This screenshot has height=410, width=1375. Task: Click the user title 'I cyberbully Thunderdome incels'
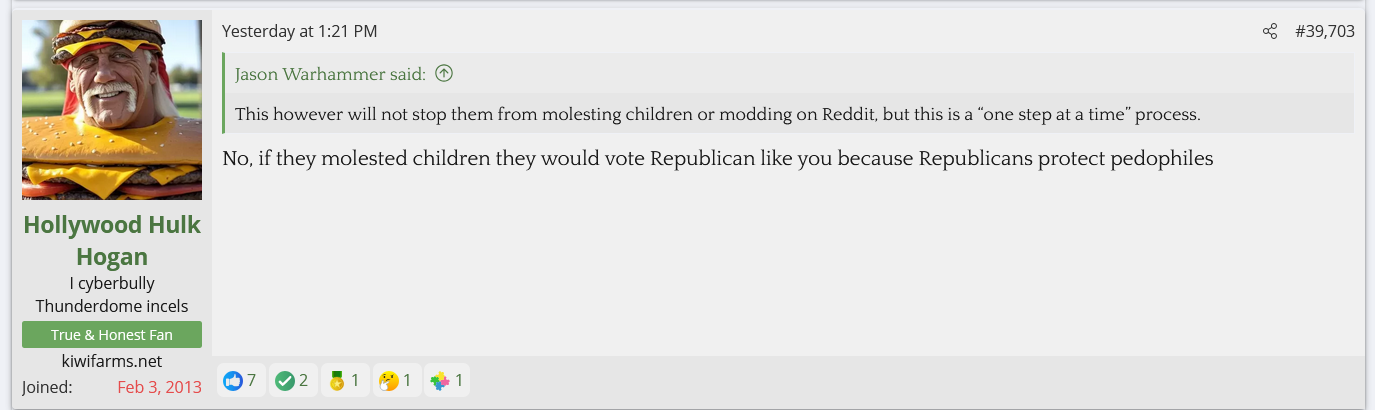[112, 295]
